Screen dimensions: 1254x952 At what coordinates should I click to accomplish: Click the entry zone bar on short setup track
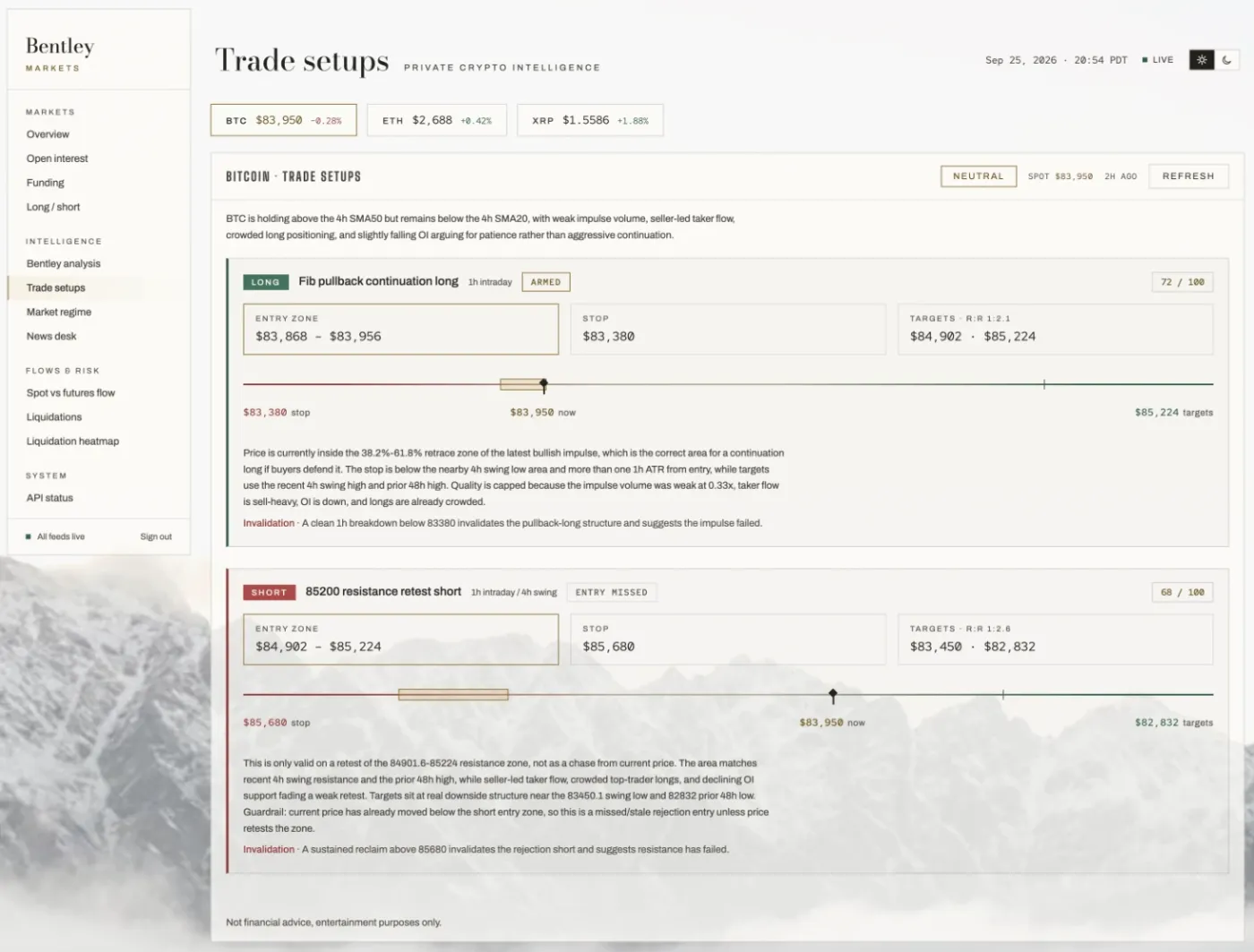(x=453, y=695)
